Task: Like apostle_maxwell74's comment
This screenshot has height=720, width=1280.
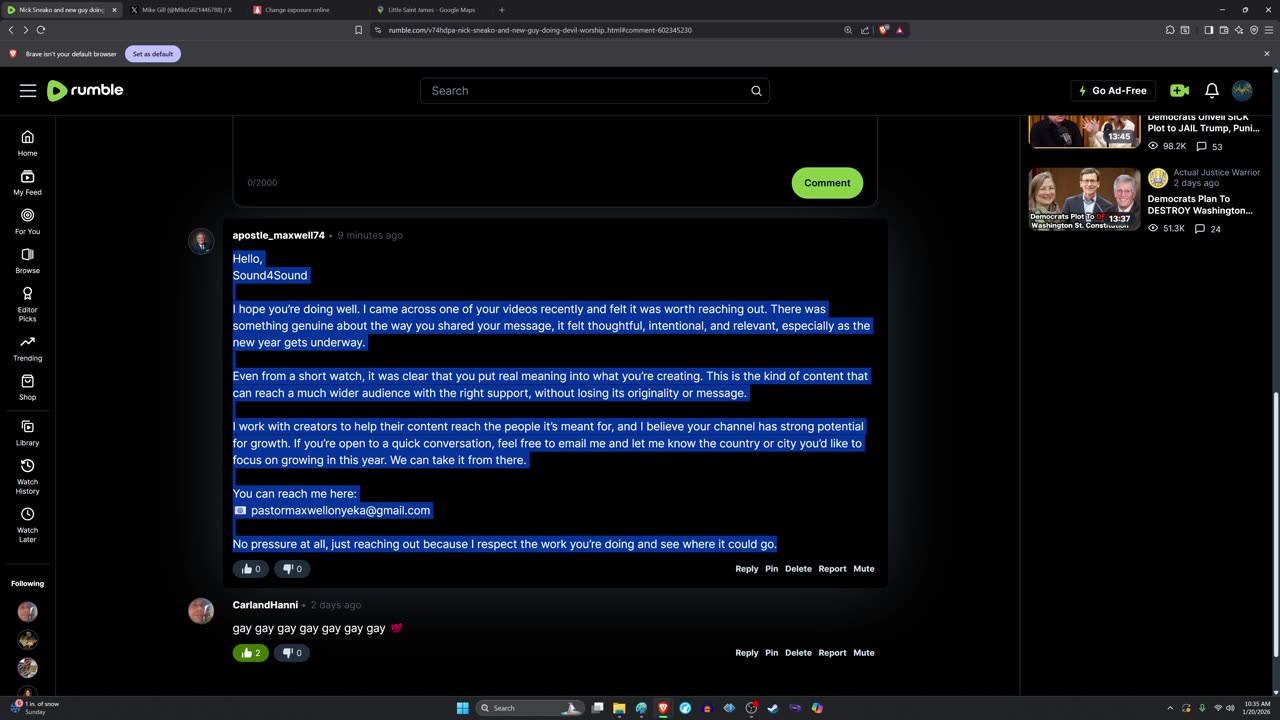Action: [251, 569]
